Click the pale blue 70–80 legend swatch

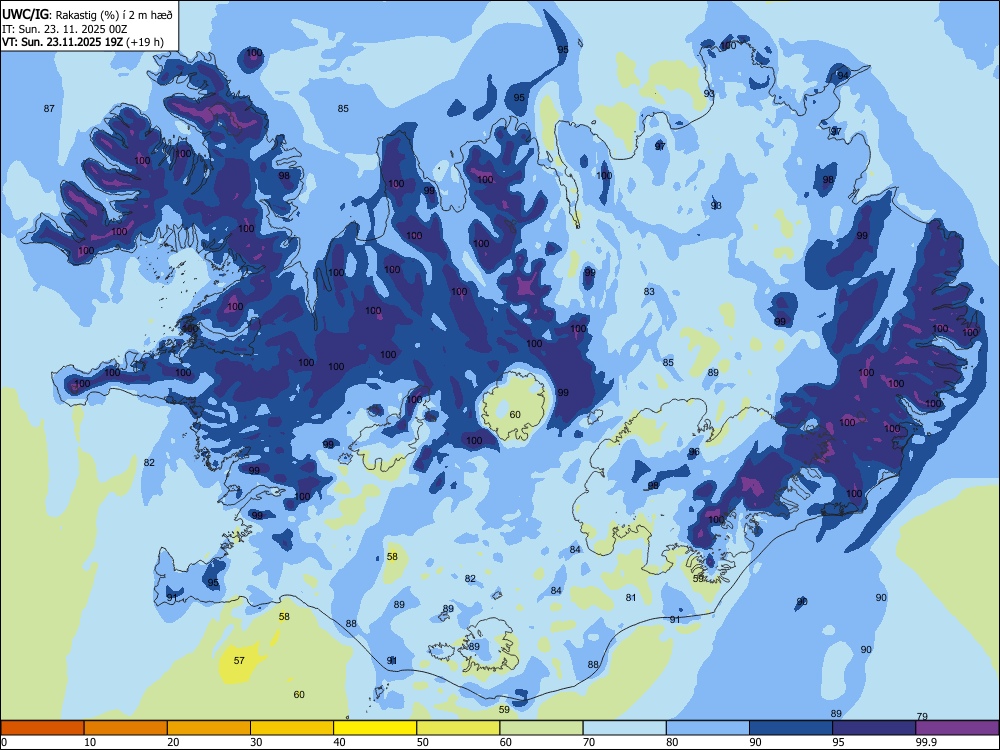coord(624,728)
